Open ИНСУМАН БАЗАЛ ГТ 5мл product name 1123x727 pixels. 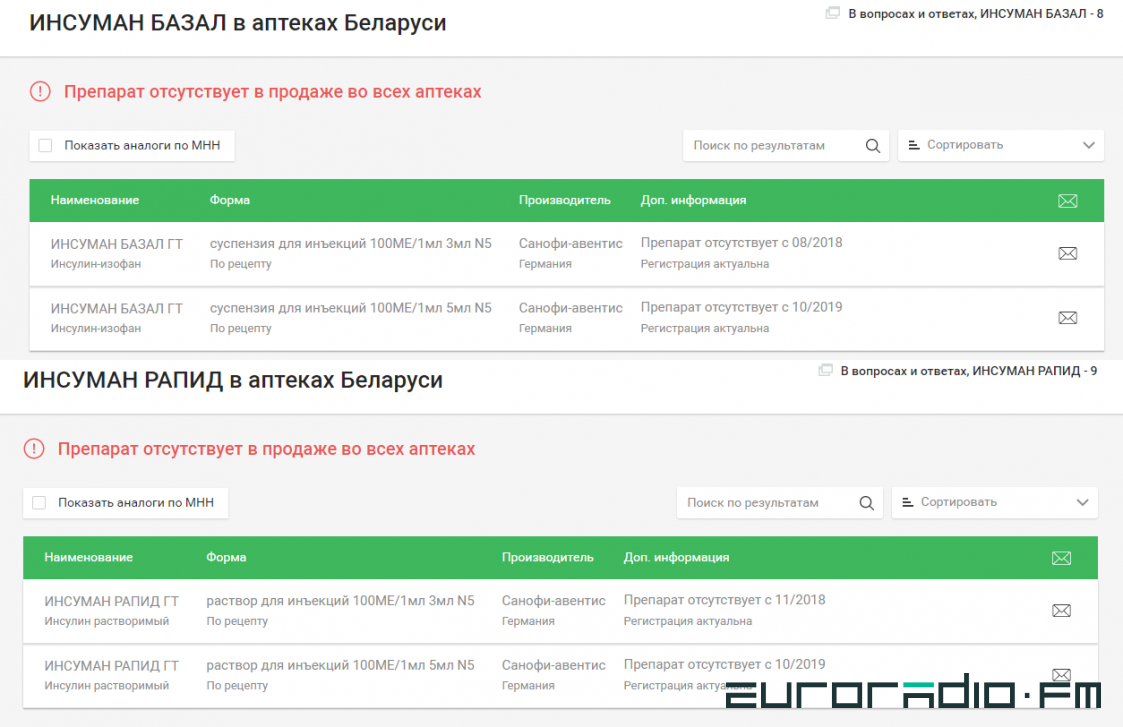[117, 309]
